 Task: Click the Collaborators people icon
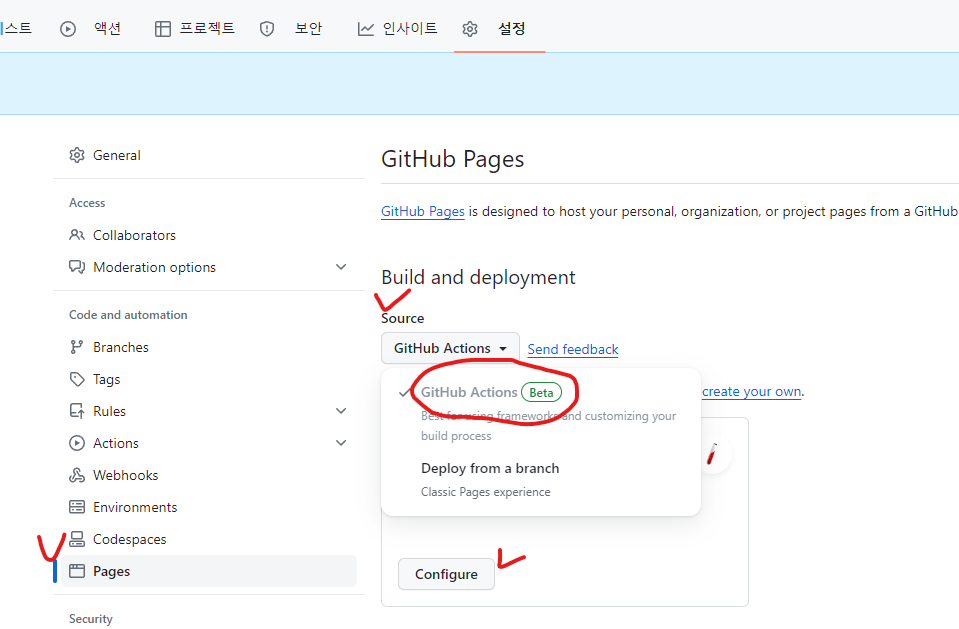point(77,235)
